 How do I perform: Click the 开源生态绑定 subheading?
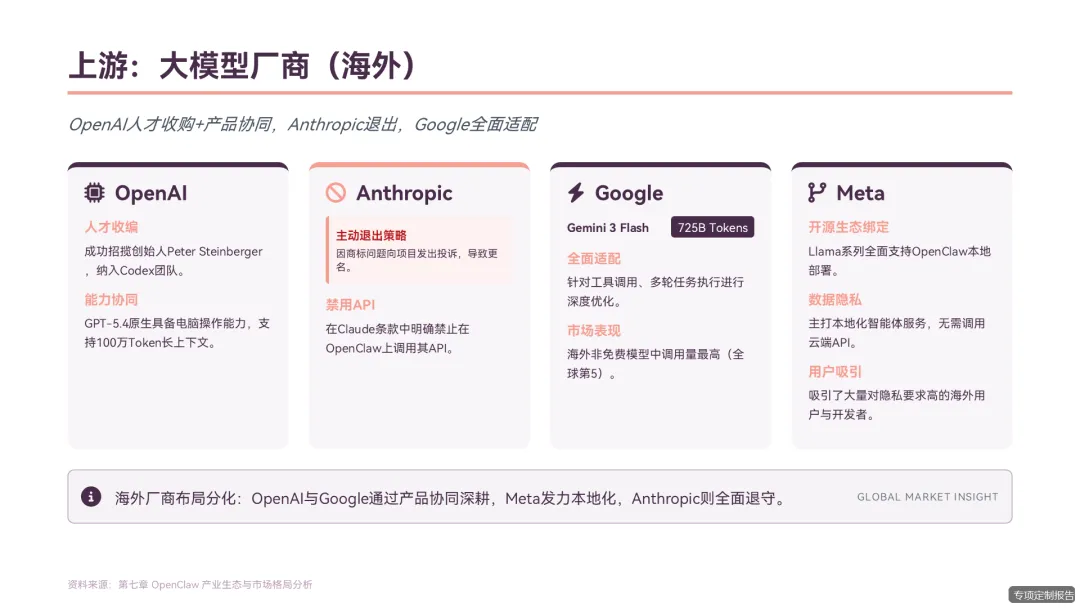(x=849, y=227)
